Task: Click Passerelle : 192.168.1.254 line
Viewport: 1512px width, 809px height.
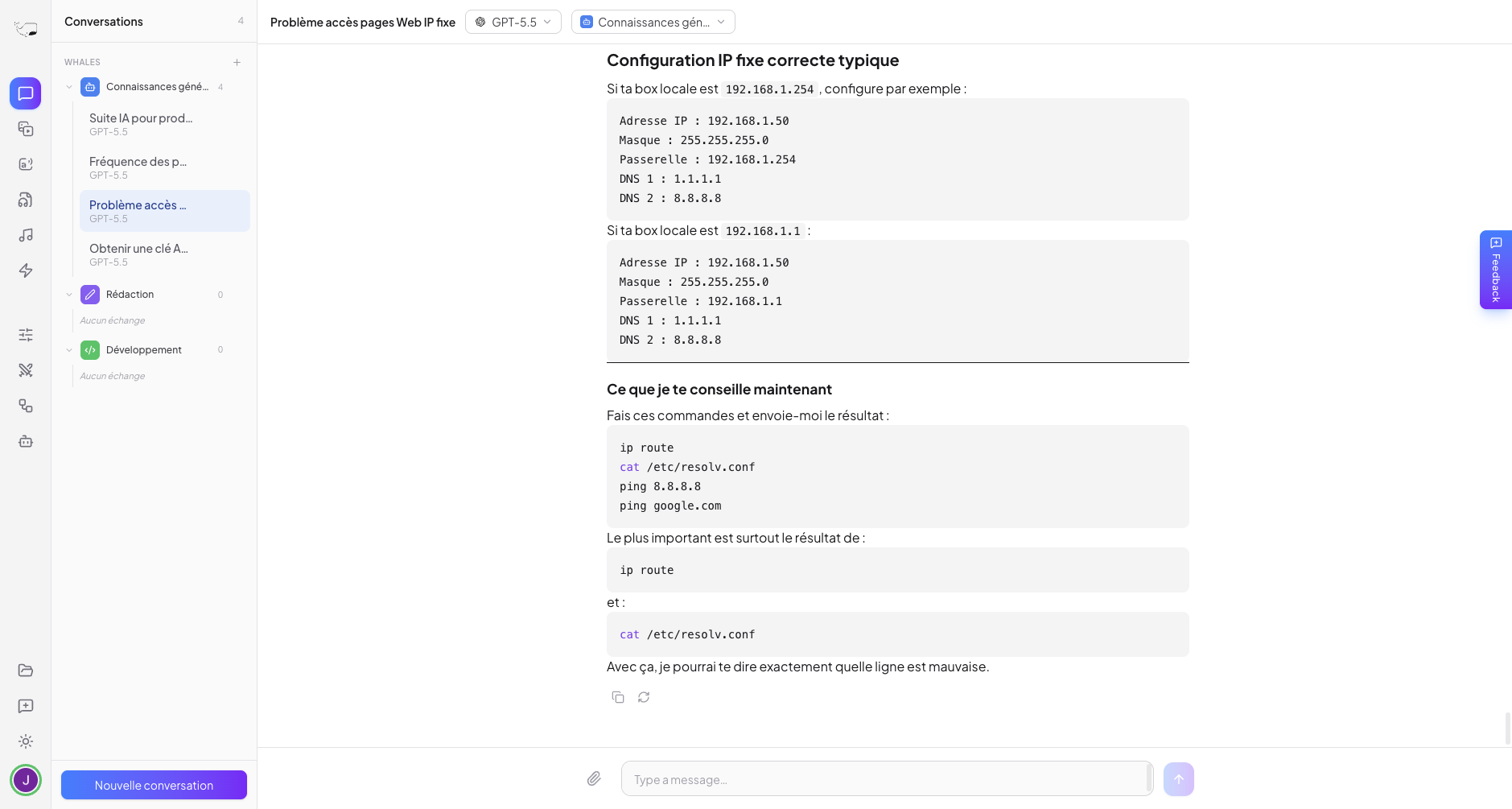Action: [707, 159]
